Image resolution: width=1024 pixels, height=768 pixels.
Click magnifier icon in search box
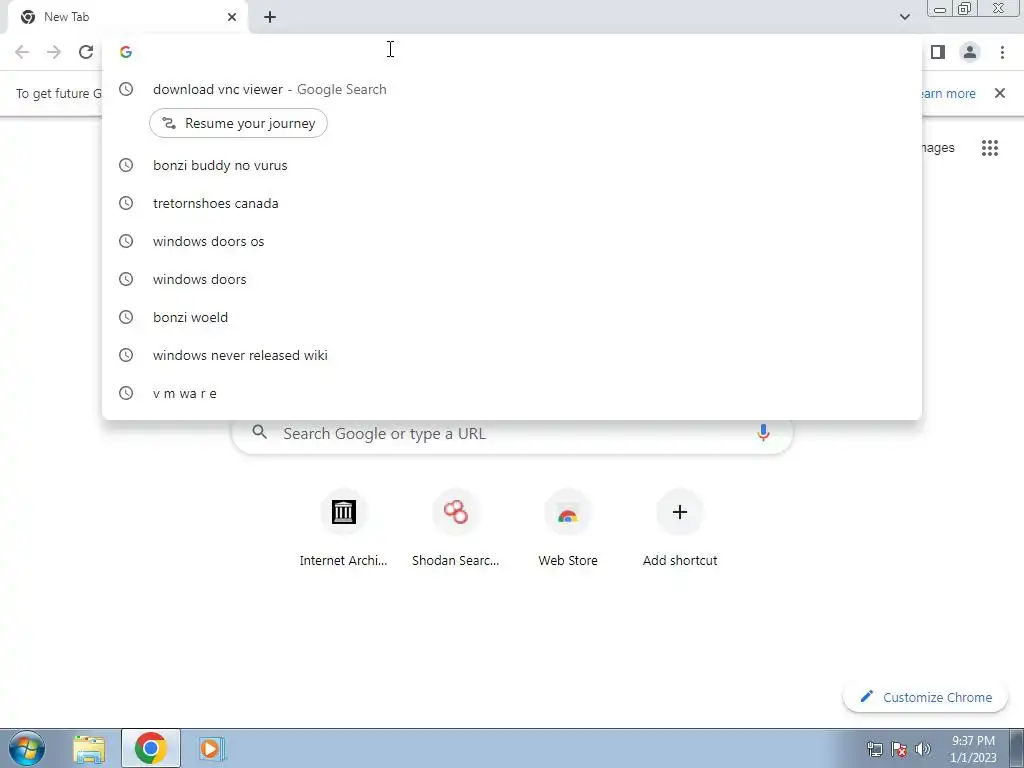pos(259,432)
